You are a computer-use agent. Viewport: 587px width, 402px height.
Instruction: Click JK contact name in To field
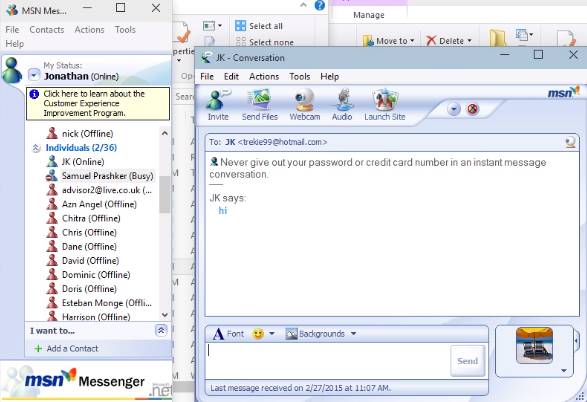230,142
